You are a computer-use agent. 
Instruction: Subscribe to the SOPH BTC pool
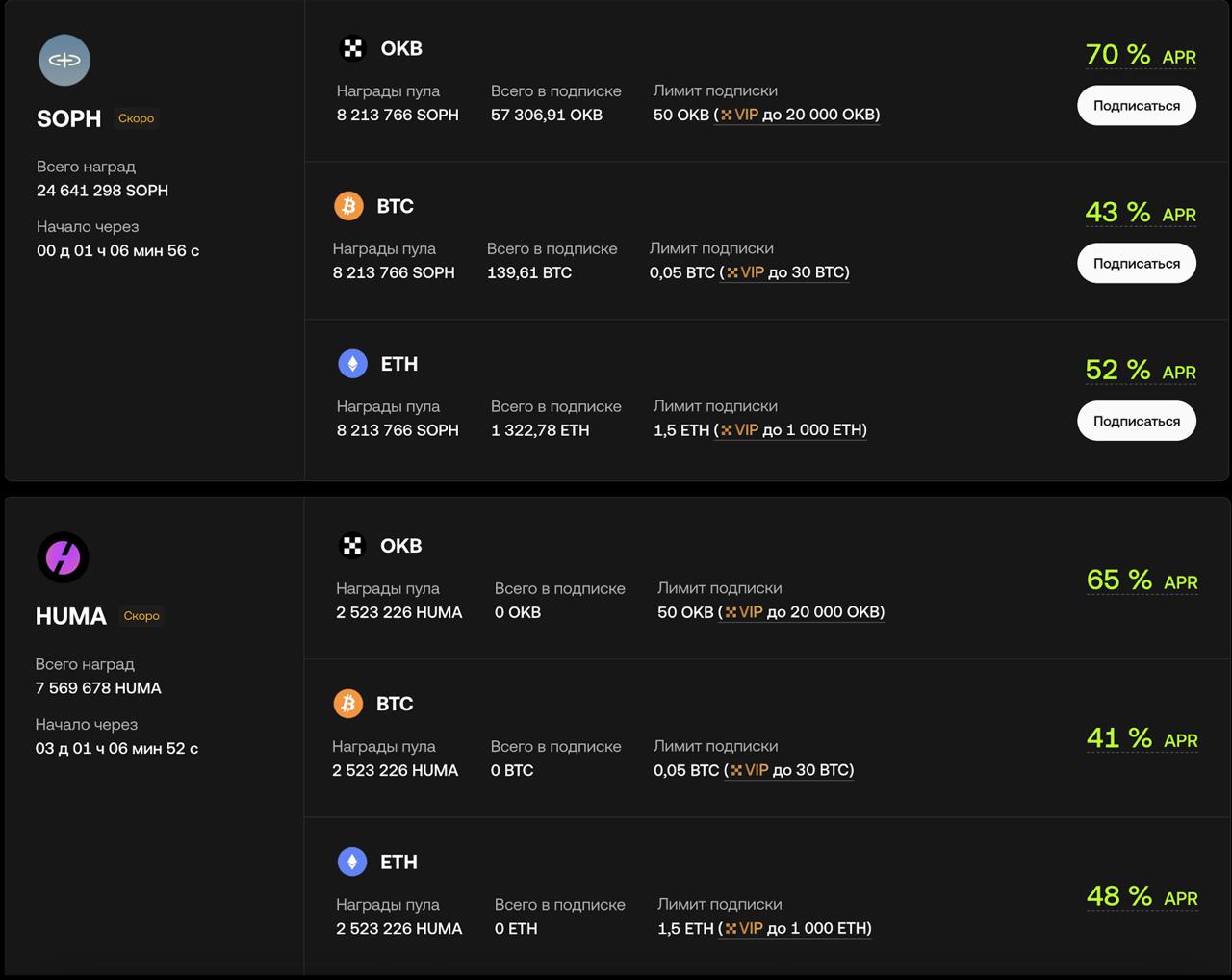[x=1136, y=264]
